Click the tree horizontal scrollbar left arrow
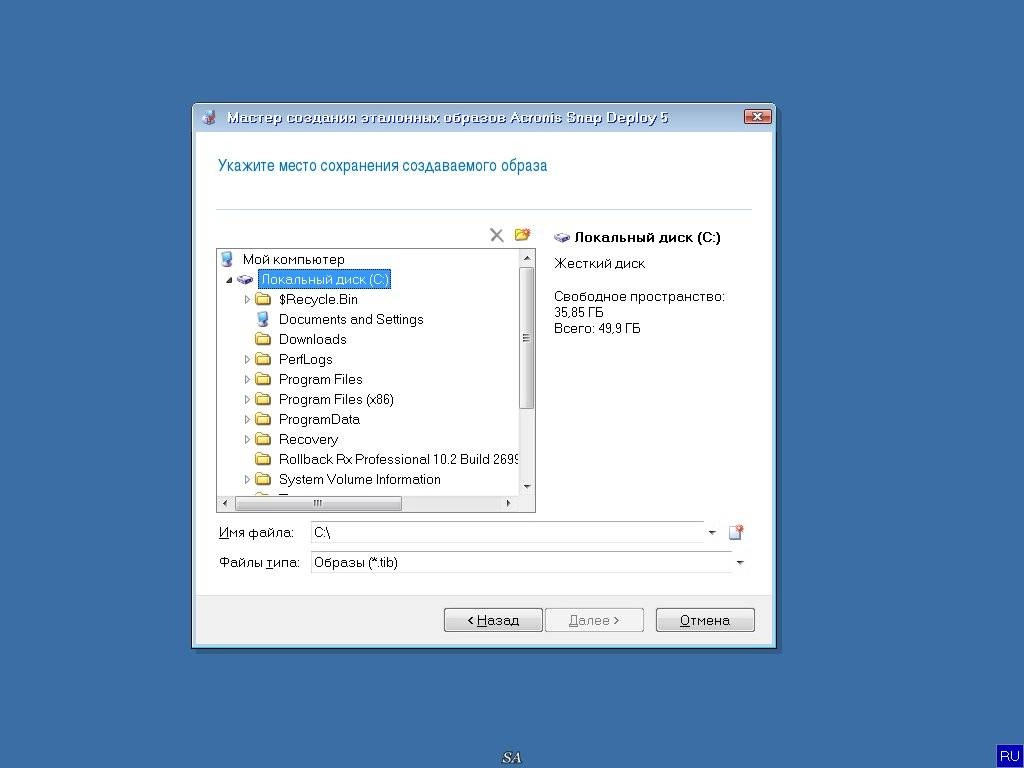1024x768 pixels. coord(225,504)
